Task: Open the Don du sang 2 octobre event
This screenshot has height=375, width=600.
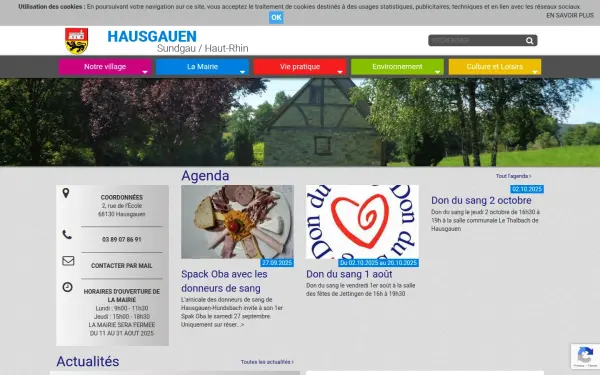Action: click(x=481, y=201)
